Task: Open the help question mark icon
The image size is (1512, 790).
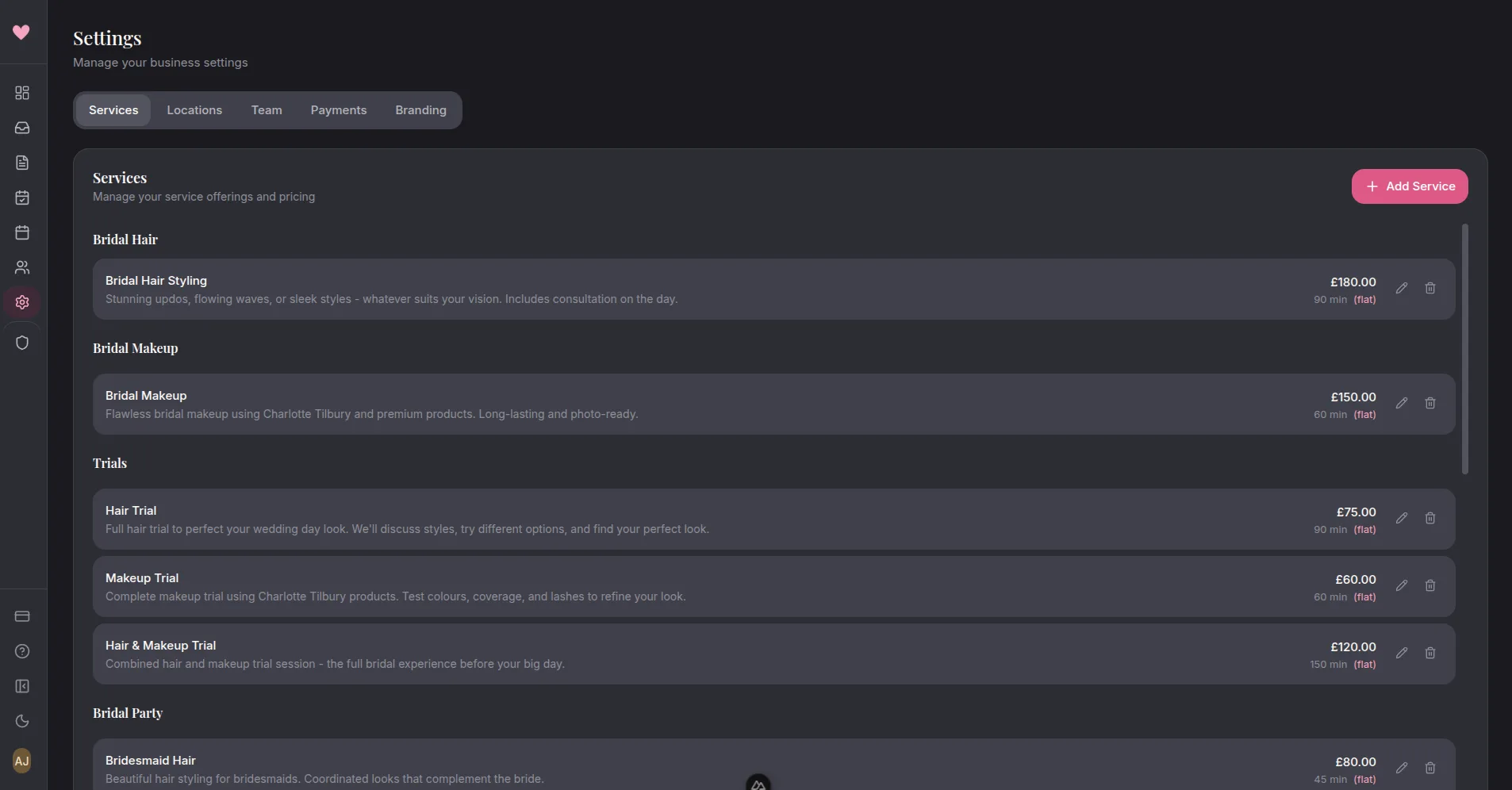Action: tap(22, 651)
